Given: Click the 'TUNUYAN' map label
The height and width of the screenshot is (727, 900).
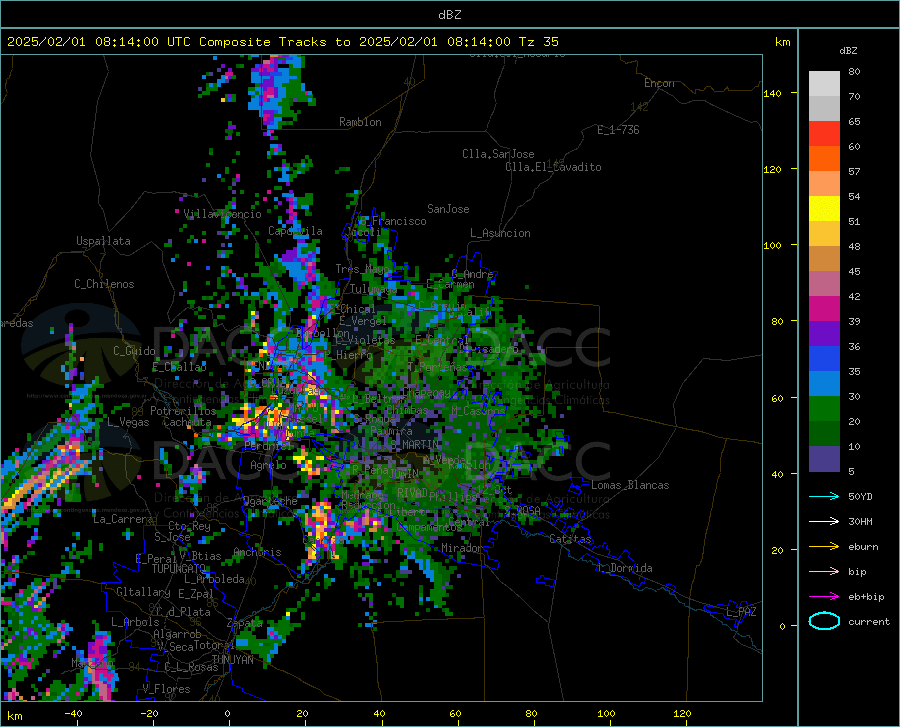Looking at the screenshot, I should click(232, 660).
